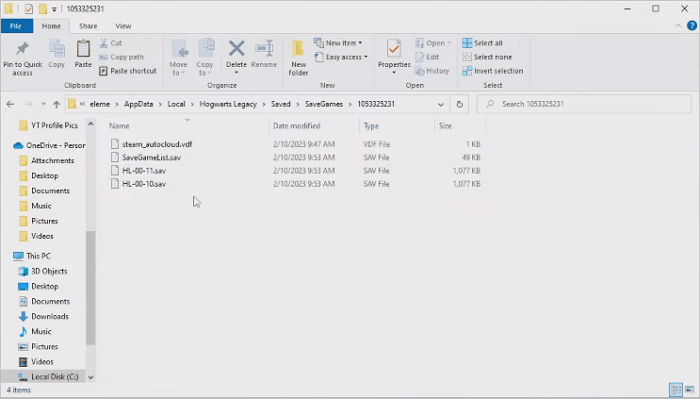Refresh the folder view
This screenshot has height=399, width=700.
coord(459,104)
